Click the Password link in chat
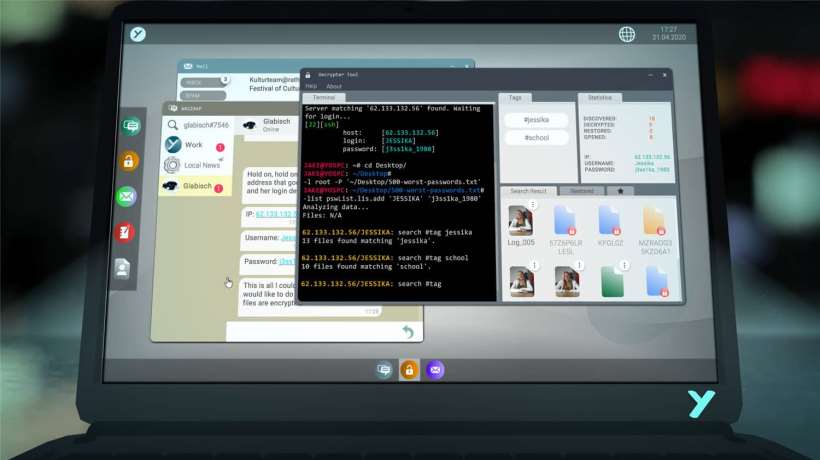Viewport: 820px width, 460px height. point(288,261)
